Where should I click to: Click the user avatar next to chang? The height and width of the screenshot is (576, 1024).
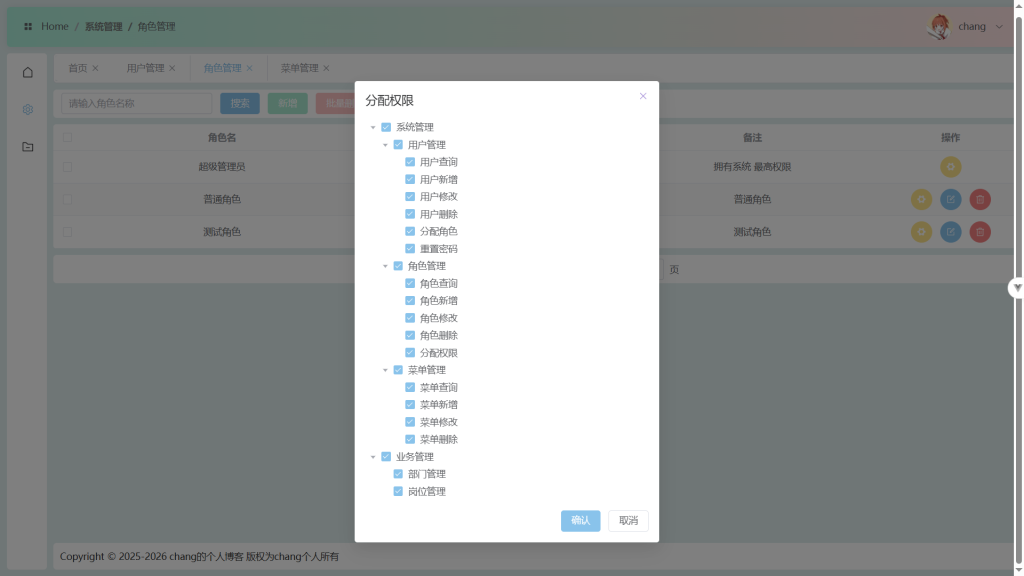click(x=940, y=27)
